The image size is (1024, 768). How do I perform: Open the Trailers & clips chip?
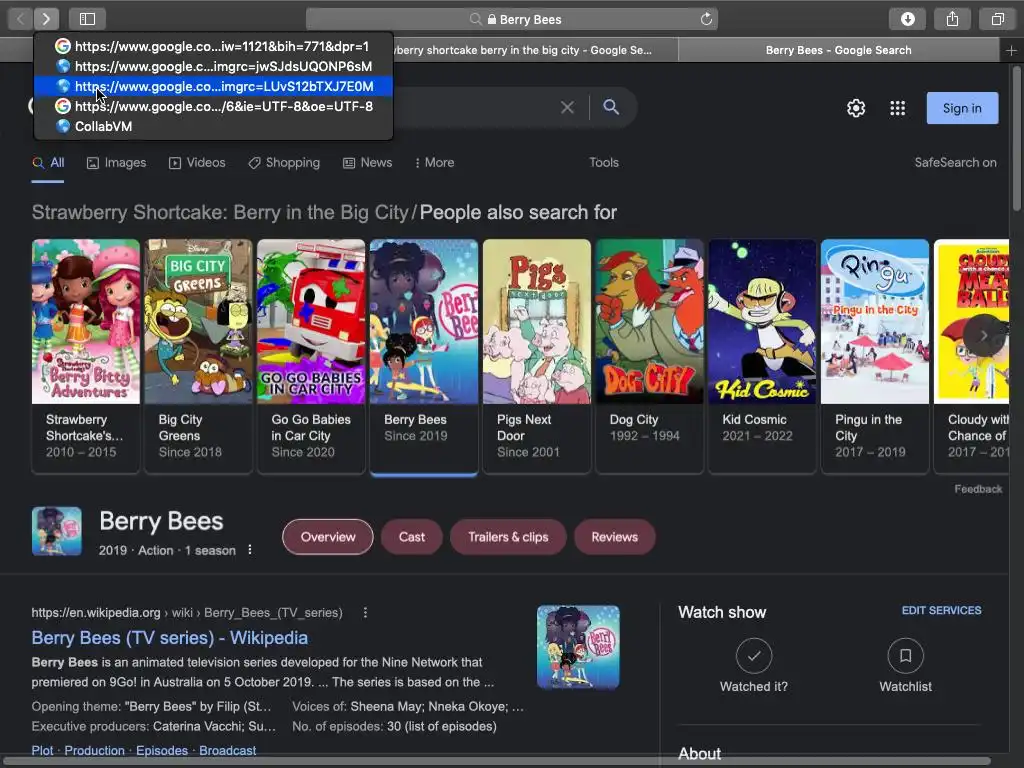(x=508, y=537)
